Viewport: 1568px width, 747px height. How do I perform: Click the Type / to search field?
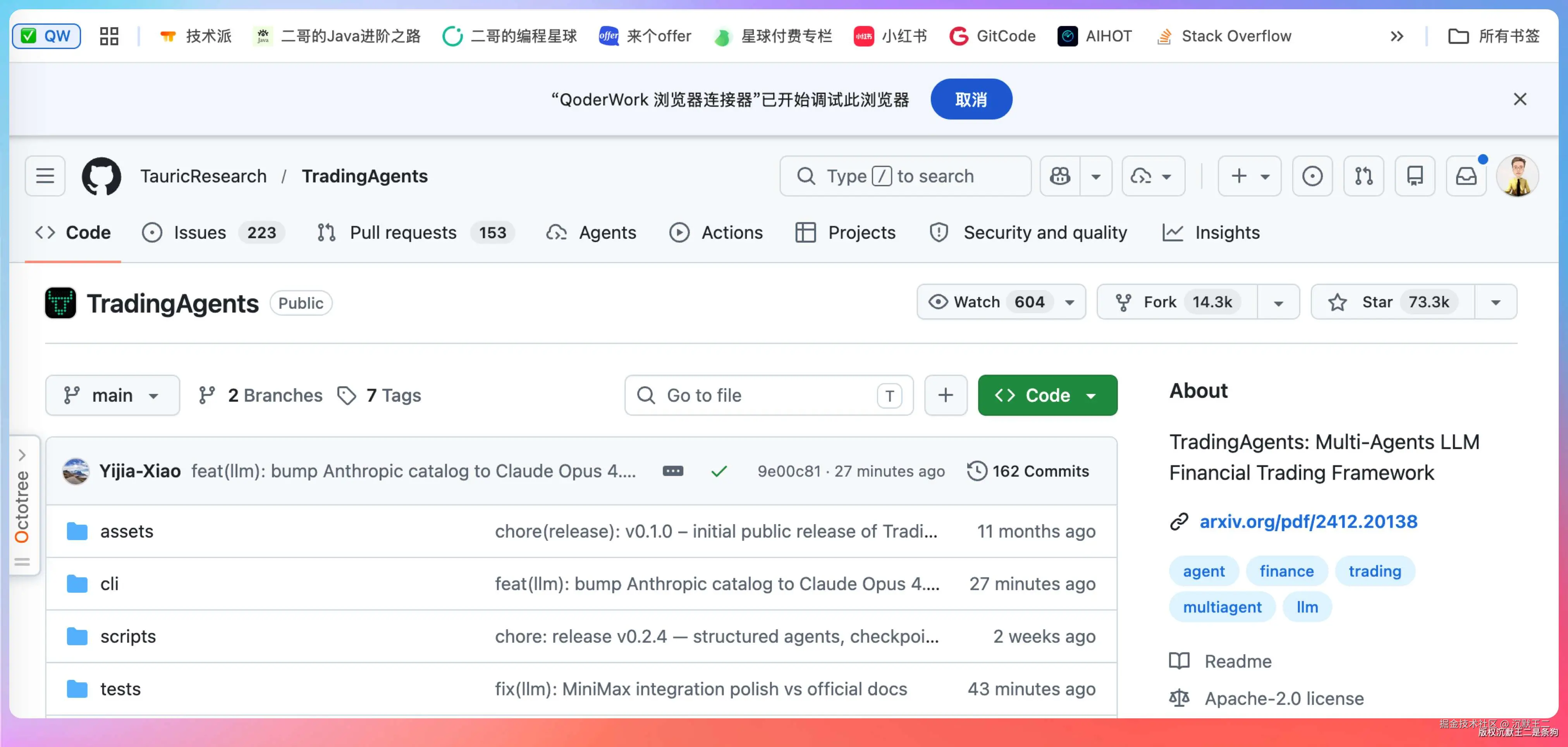(x=905, y=176)
